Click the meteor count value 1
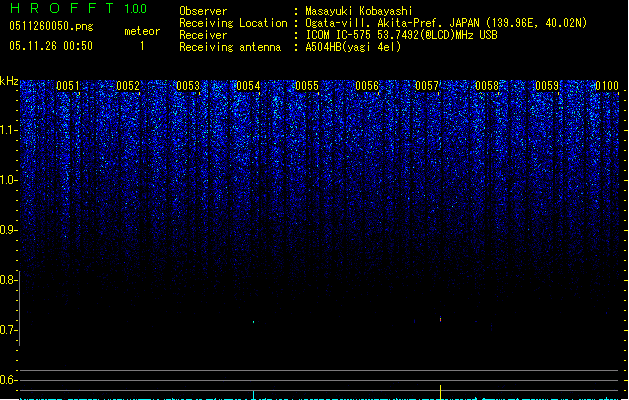 pos(142,46)
